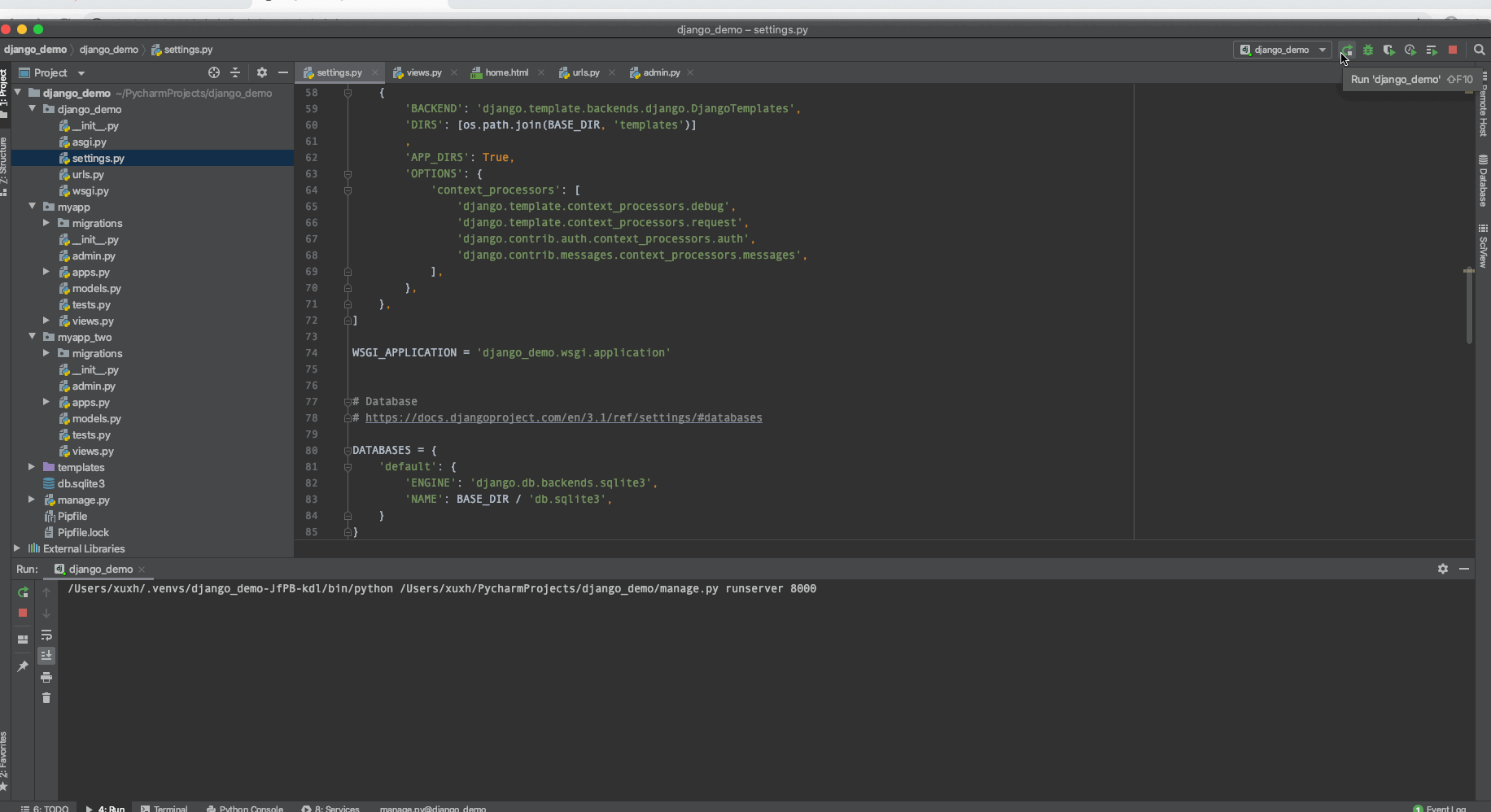Click the Concurrency Diagram run icon
The height and width of the screenshot is (812, 1491).
(x=1432, y=50)
